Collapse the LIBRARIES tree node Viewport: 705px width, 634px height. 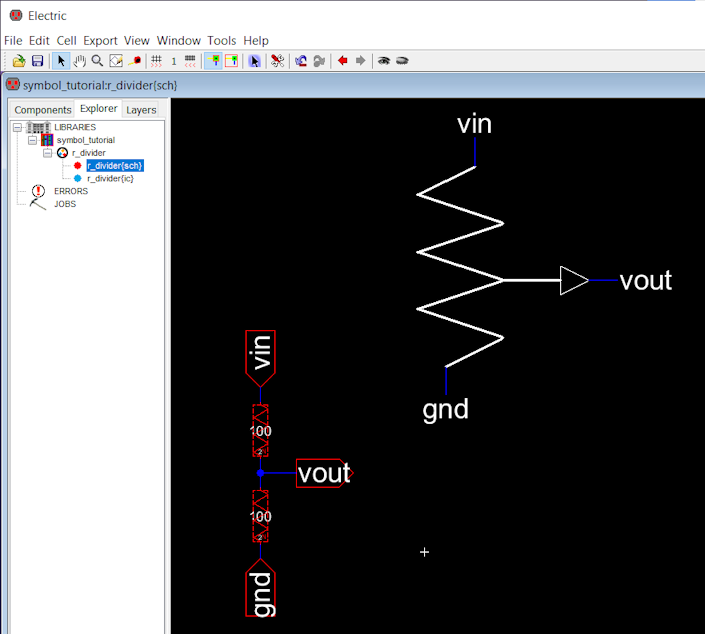coord(17,127)
